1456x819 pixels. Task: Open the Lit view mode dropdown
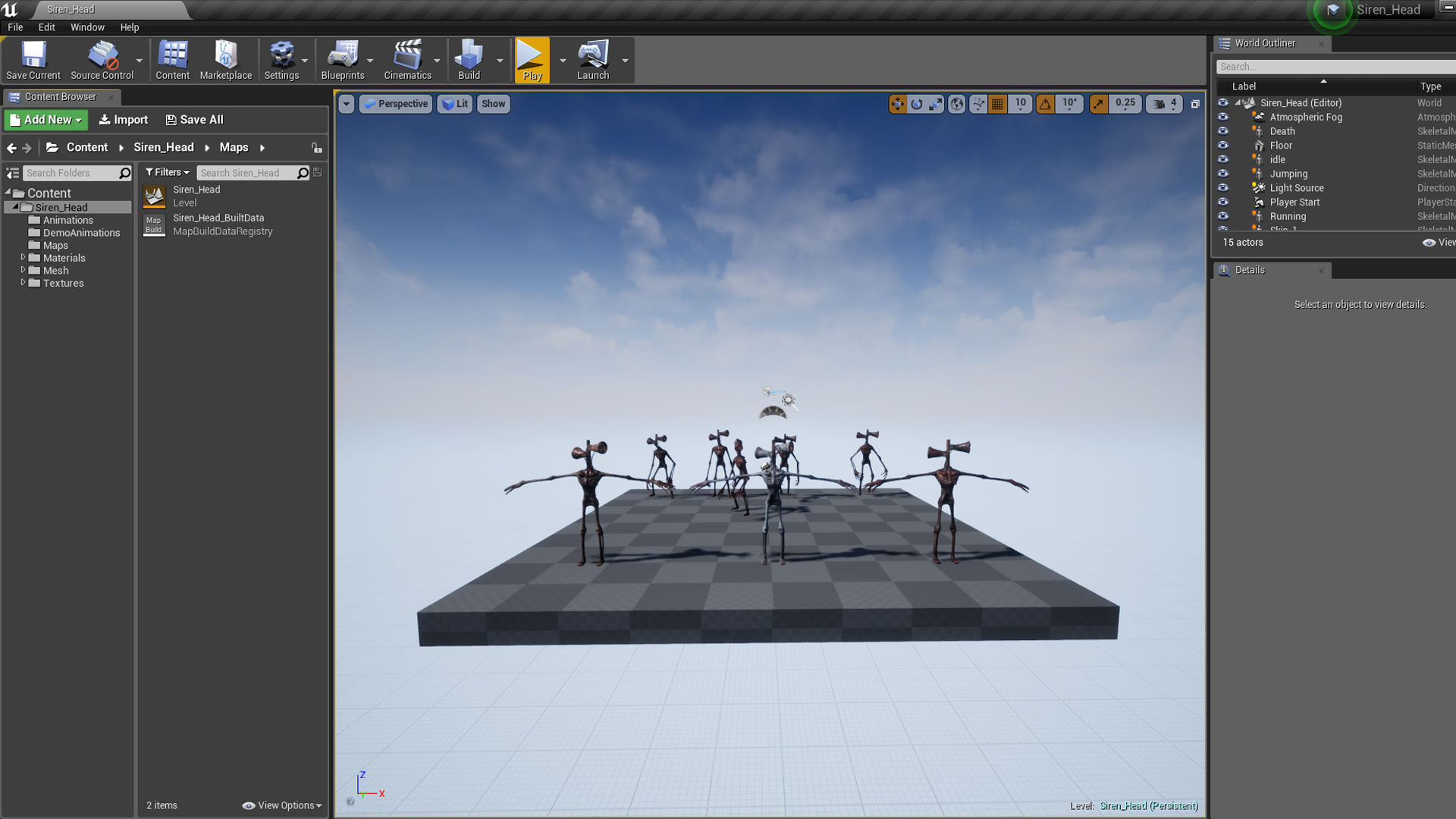[x=454, y=104]
